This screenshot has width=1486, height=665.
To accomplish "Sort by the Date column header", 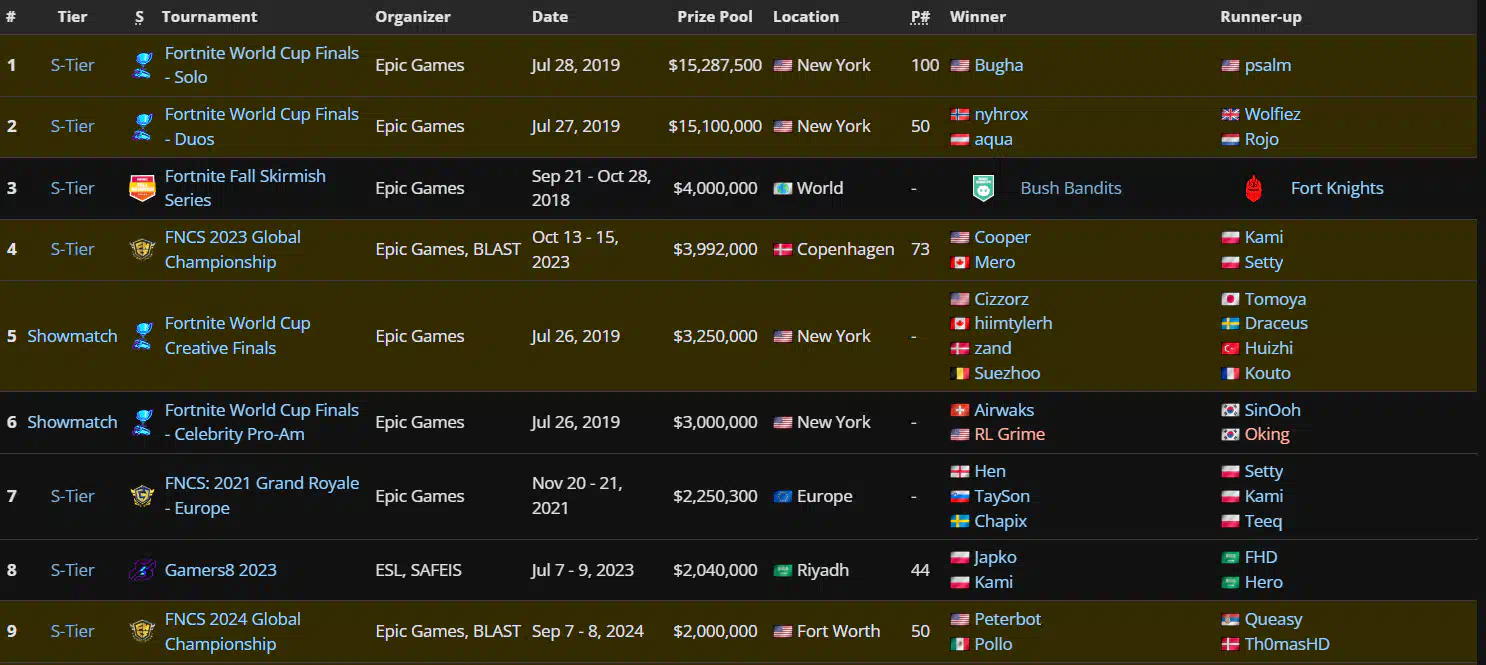I will (550, 17).
